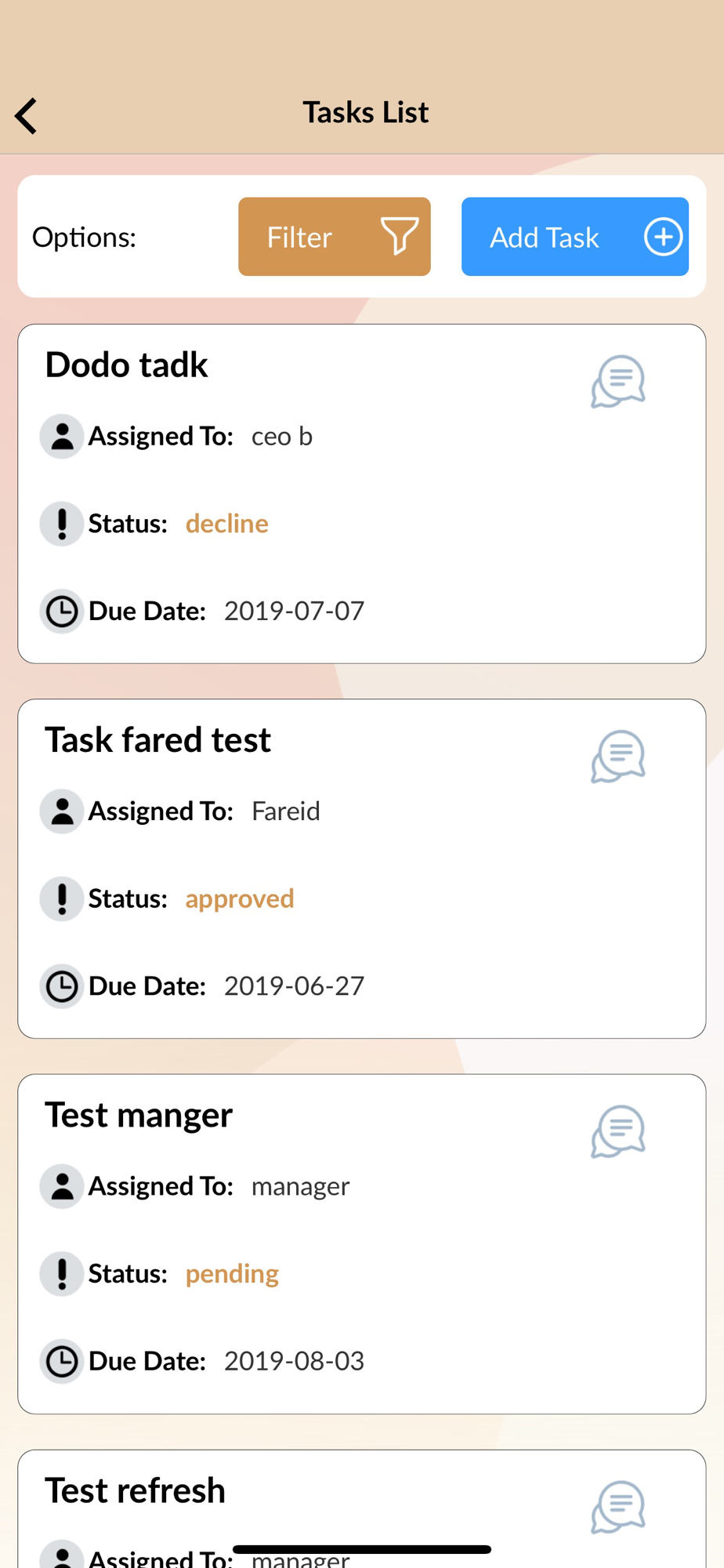The width and height of the screenshot is (724, 1568).
Task: Select the Task fared test card title
Action: pos(158,740)
